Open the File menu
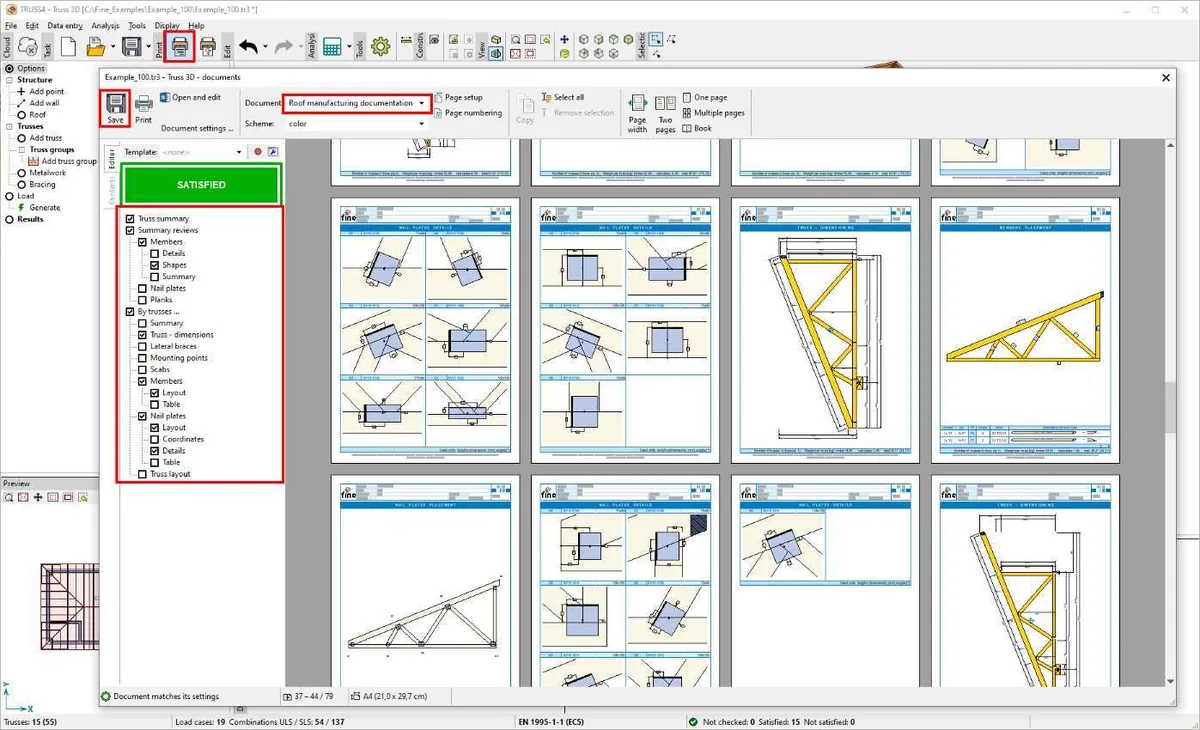 [11, 25]
